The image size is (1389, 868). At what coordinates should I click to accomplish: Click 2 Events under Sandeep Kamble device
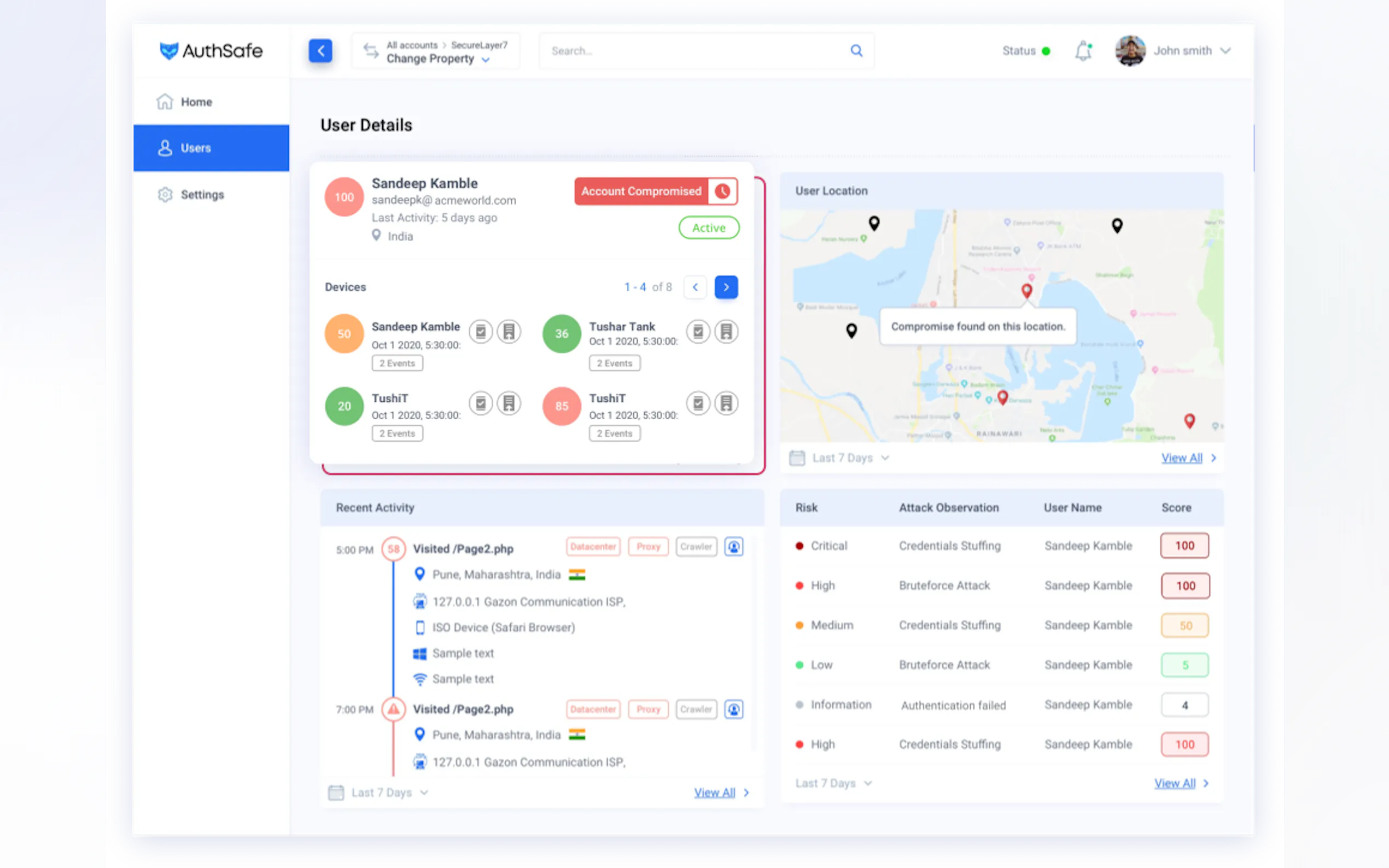coord(398,363)
